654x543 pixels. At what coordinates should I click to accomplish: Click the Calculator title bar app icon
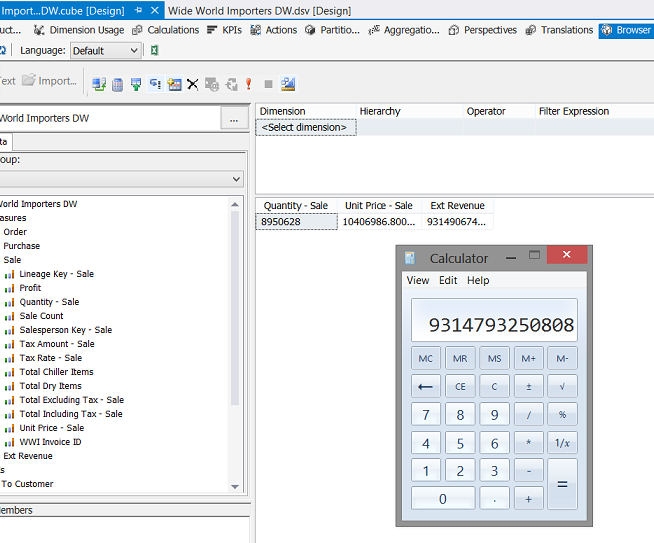point(411,258)
